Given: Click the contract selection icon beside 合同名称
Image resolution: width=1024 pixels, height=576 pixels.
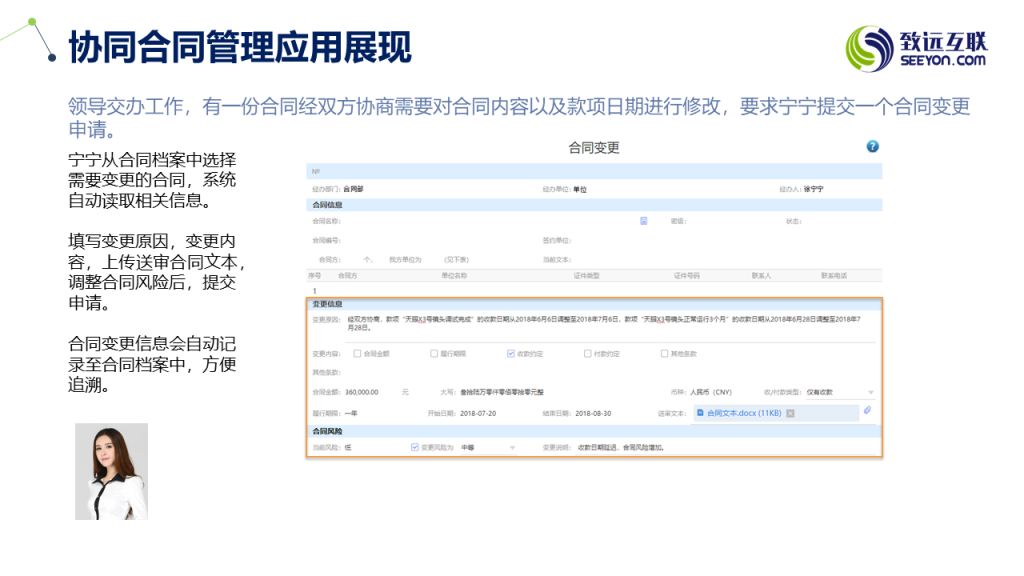Looking at the screenshot, I should [x=644, y=220].
